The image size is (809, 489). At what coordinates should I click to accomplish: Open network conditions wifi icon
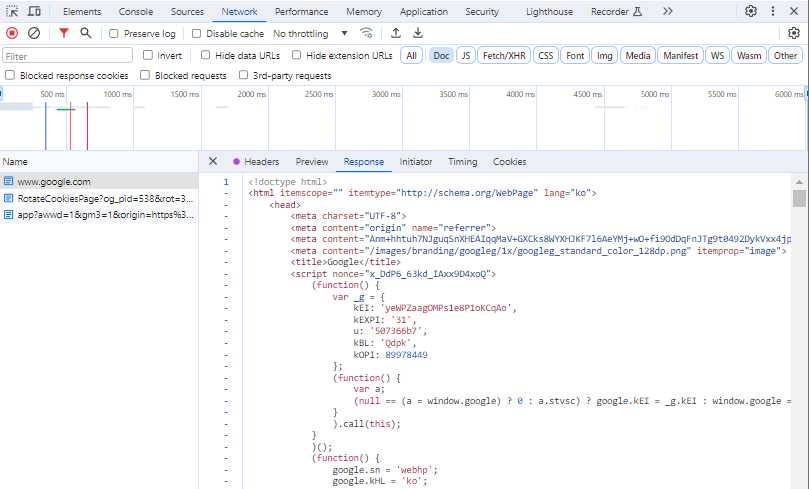[366, 33]
